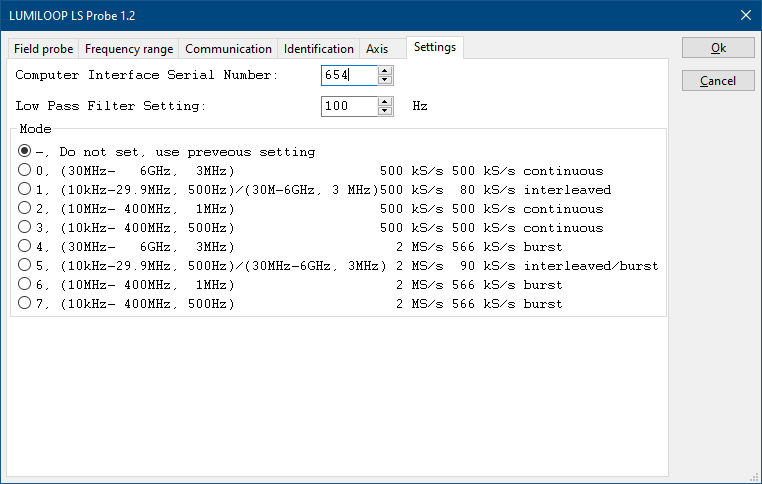
Task: Click the Ok button
Action: click(718, 48)
